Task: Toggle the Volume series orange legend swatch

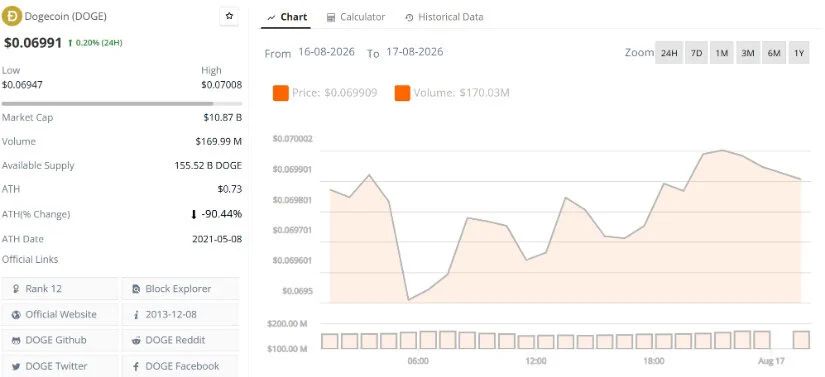Action: pyautogui.click(x=402, y=93)
